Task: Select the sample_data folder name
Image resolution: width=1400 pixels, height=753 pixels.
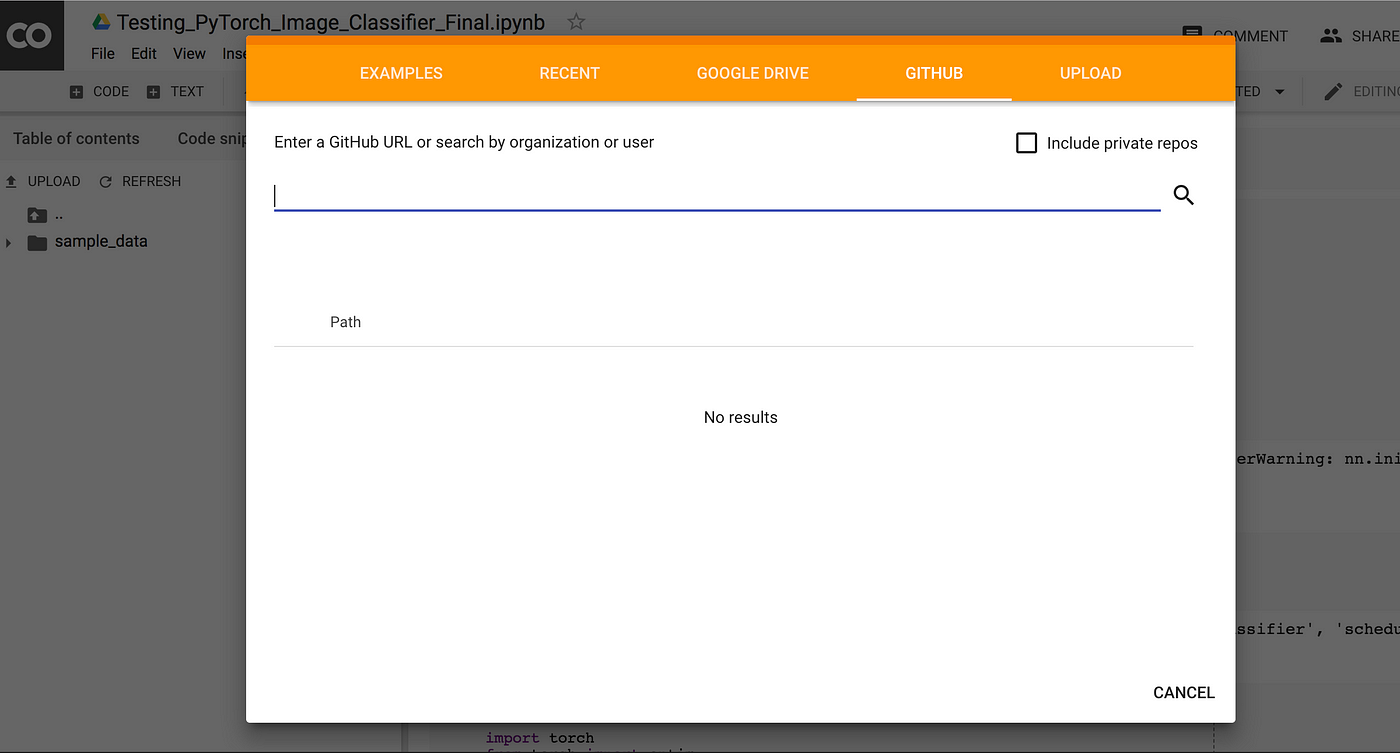Action: tap(101, 242)
